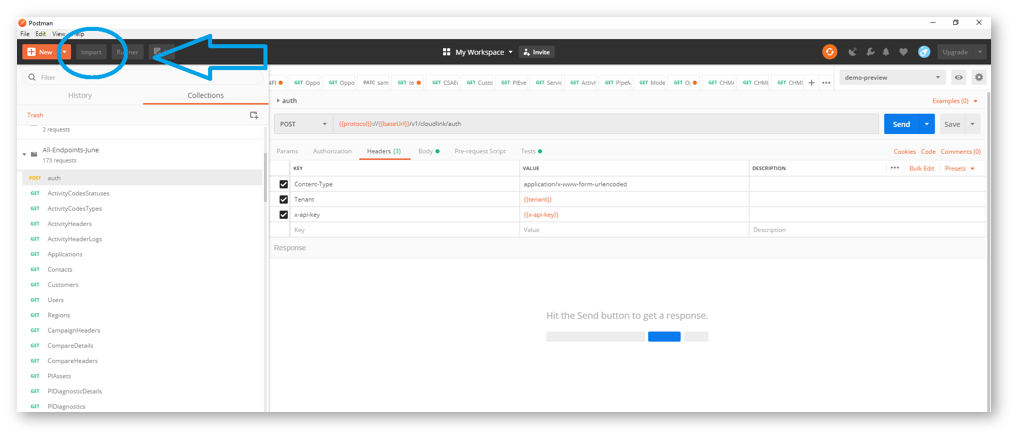Screen dimensions: 1017x438
Task: Open the Examples (0) dropdown
Action: (x=955, y=101)
